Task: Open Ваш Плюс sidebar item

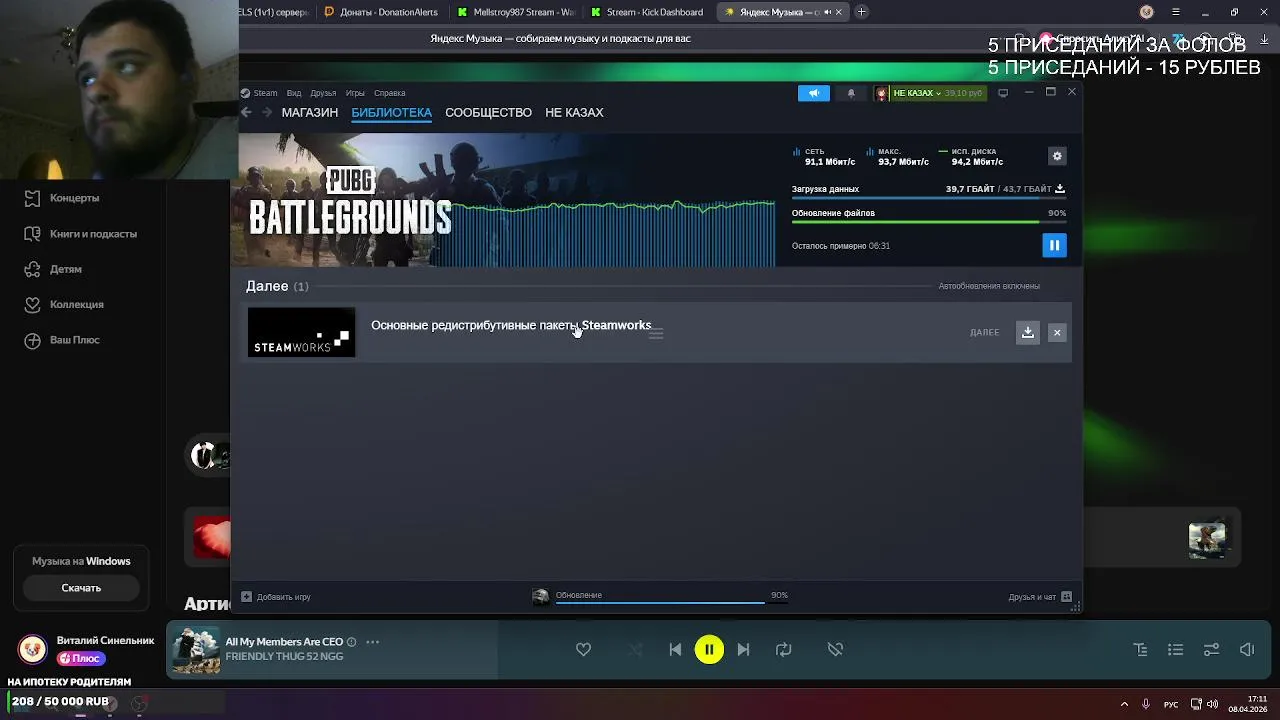Action: pyautogui.click(x=62, y=340)
